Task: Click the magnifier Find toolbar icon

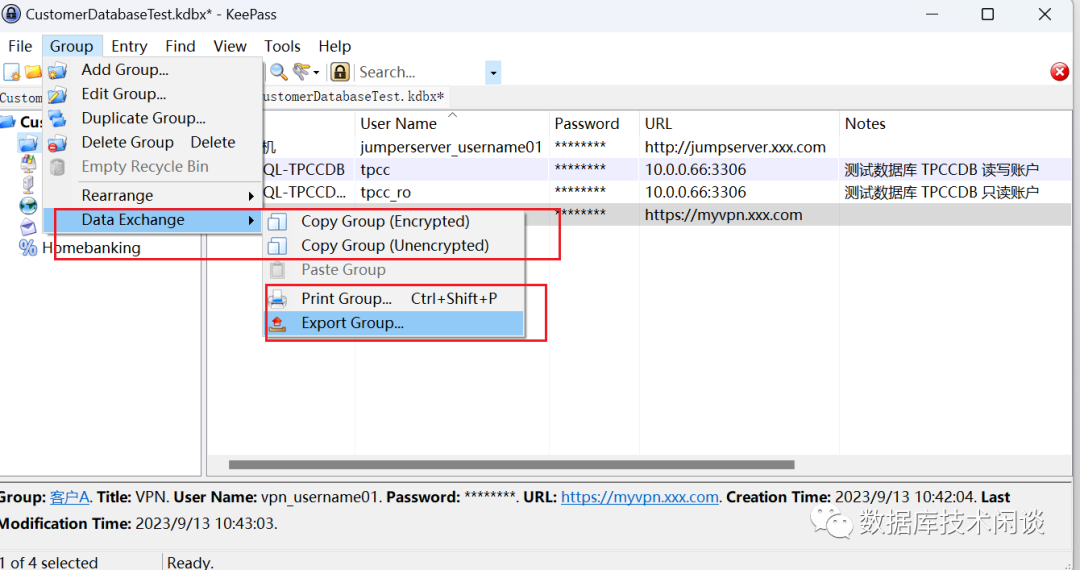Action: tap(278, 72)
